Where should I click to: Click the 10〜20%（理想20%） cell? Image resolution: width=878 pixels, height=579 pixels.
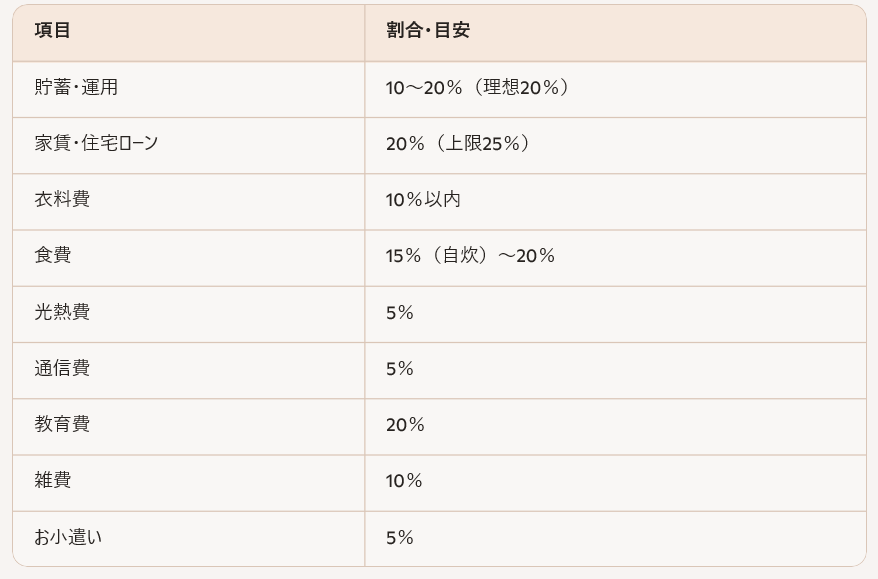click(x=478, y=87)
